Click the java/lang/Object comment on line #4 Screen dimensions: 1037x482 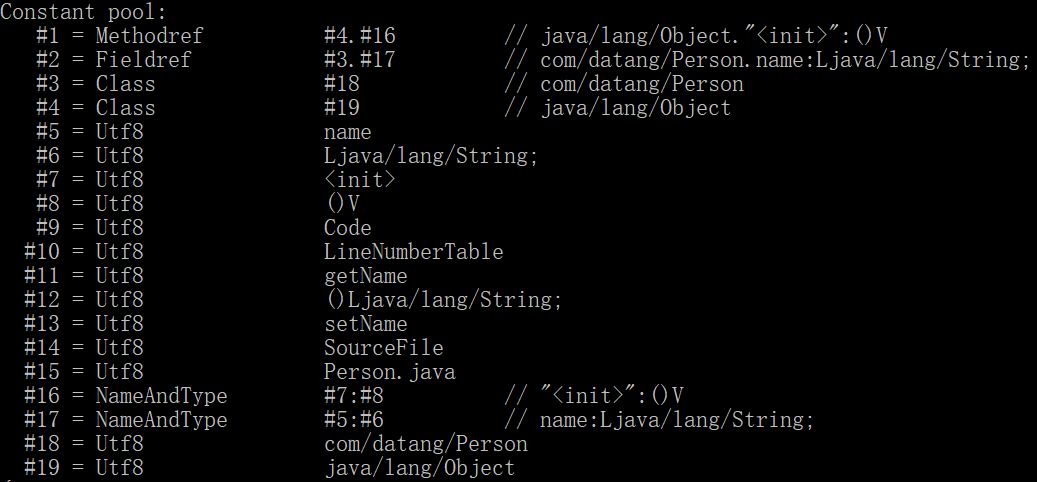pos(636,108)
